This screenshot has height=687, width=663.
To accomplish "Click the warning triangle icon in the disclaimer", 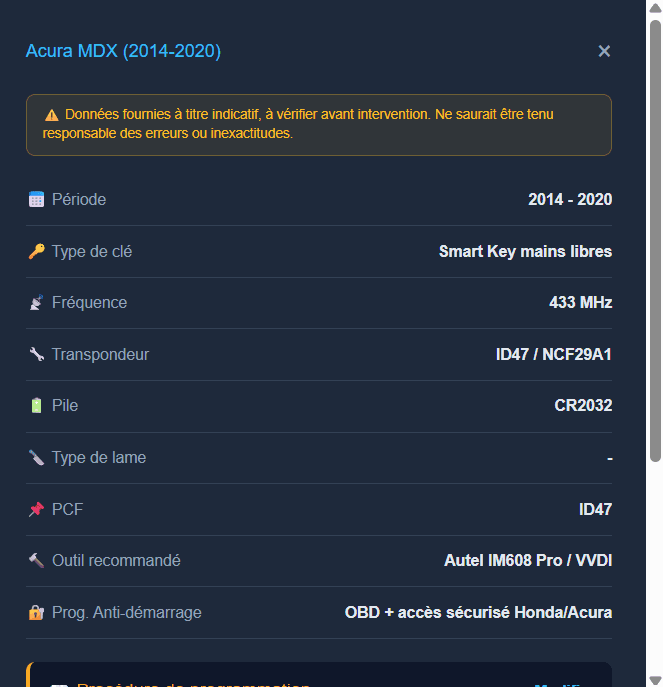I will pos(52,115).
